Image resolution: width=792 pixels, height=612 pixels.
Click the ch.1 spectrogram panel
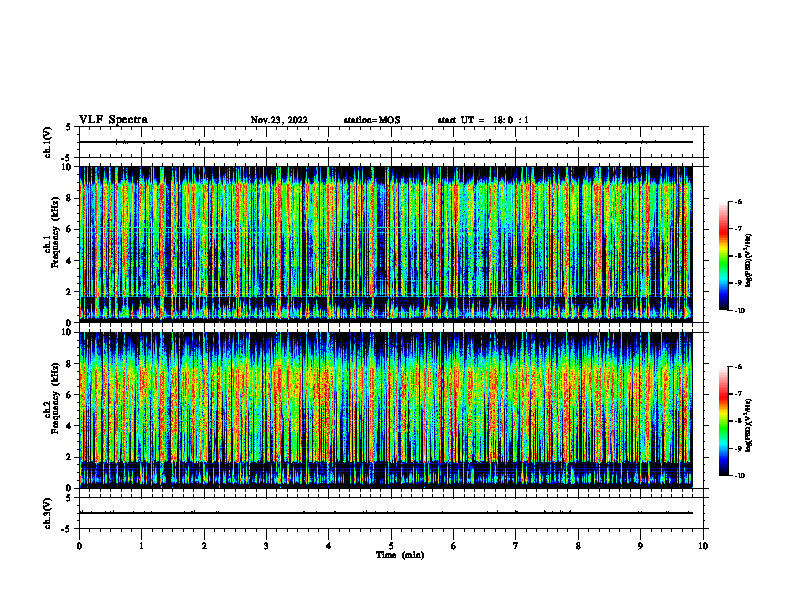pyautogui.click(x=386, y=244)
